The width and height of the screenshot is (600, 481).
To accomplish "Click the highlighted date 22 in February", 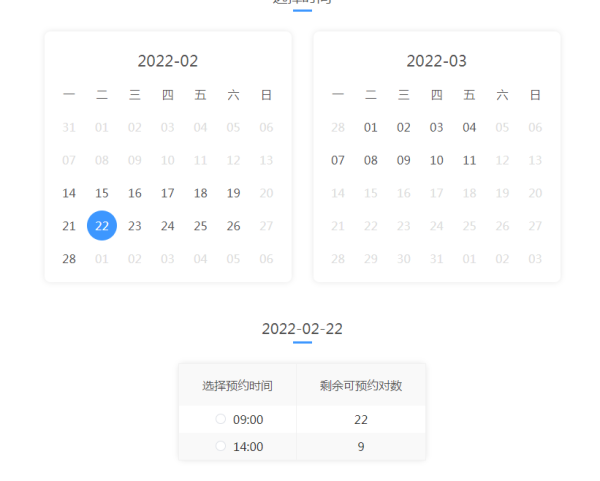I will click(x=102, y=226).
